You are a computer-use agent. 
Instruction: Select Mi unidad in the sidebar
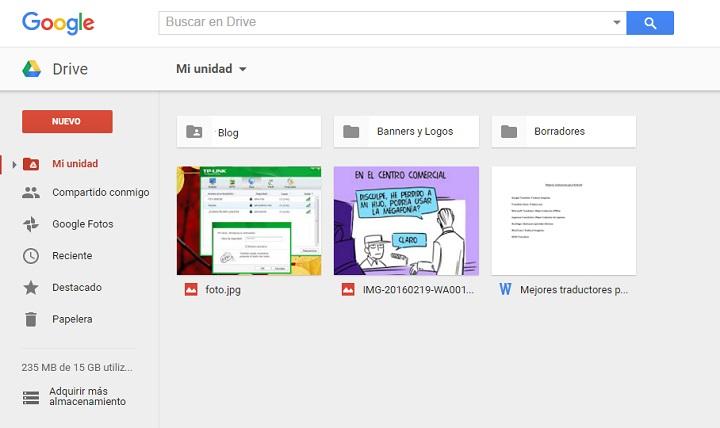point(75,163)
